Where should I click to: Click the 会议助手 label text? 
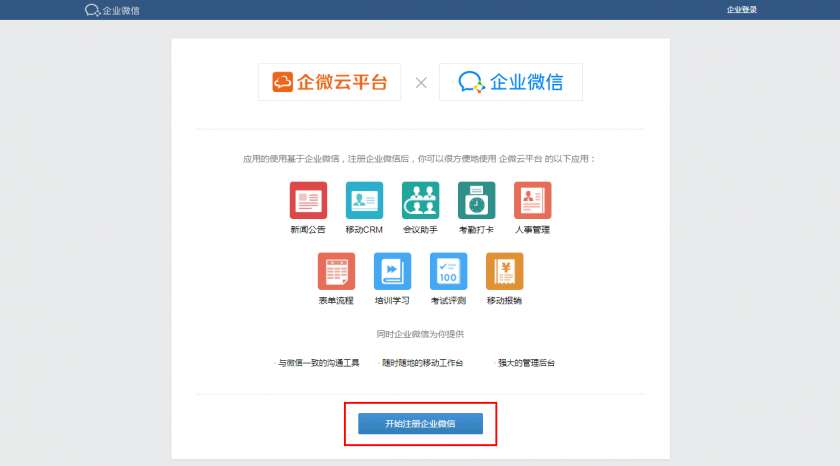coord(421,230)
